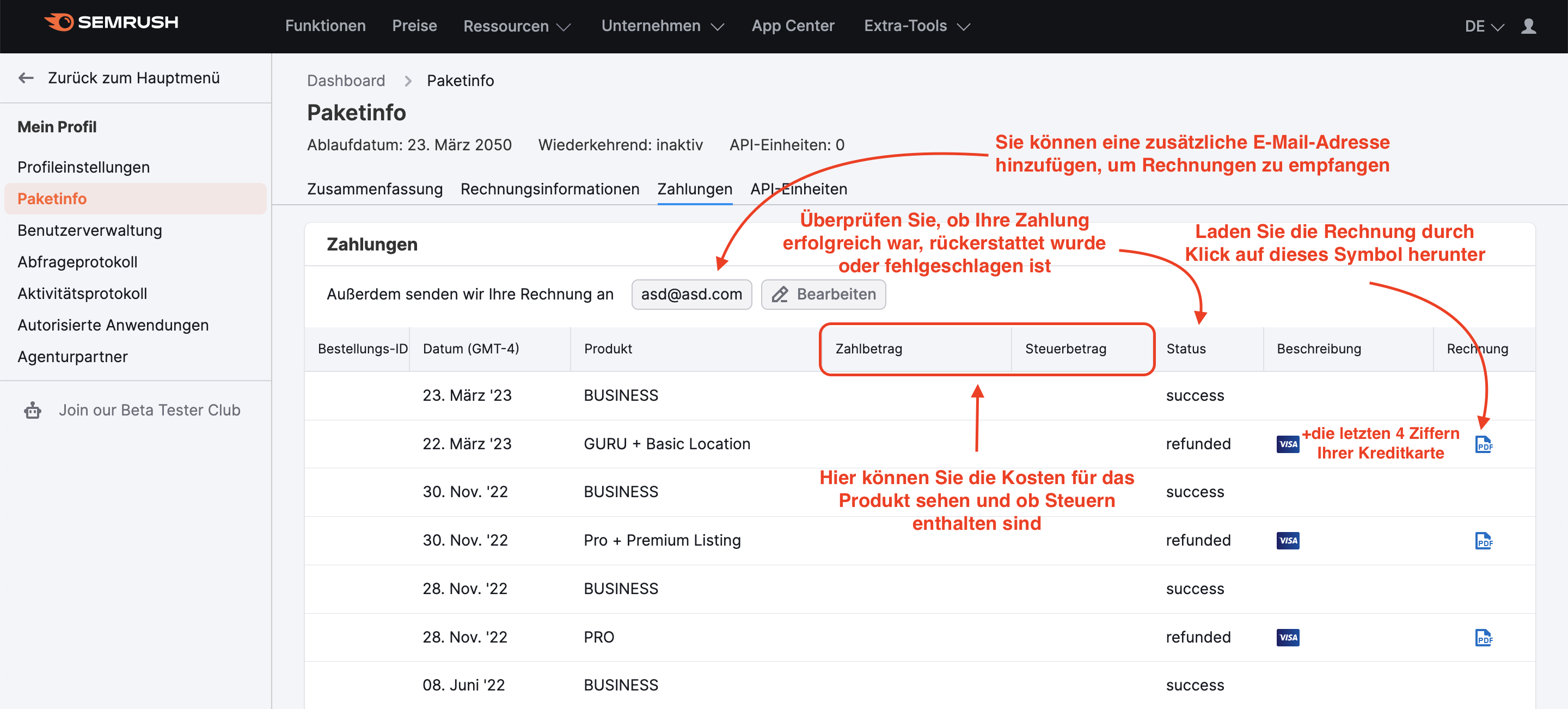Screen dimensions: 1568x709
Task: Download PDF invoice for PRO row
Action: point(1484,637)
